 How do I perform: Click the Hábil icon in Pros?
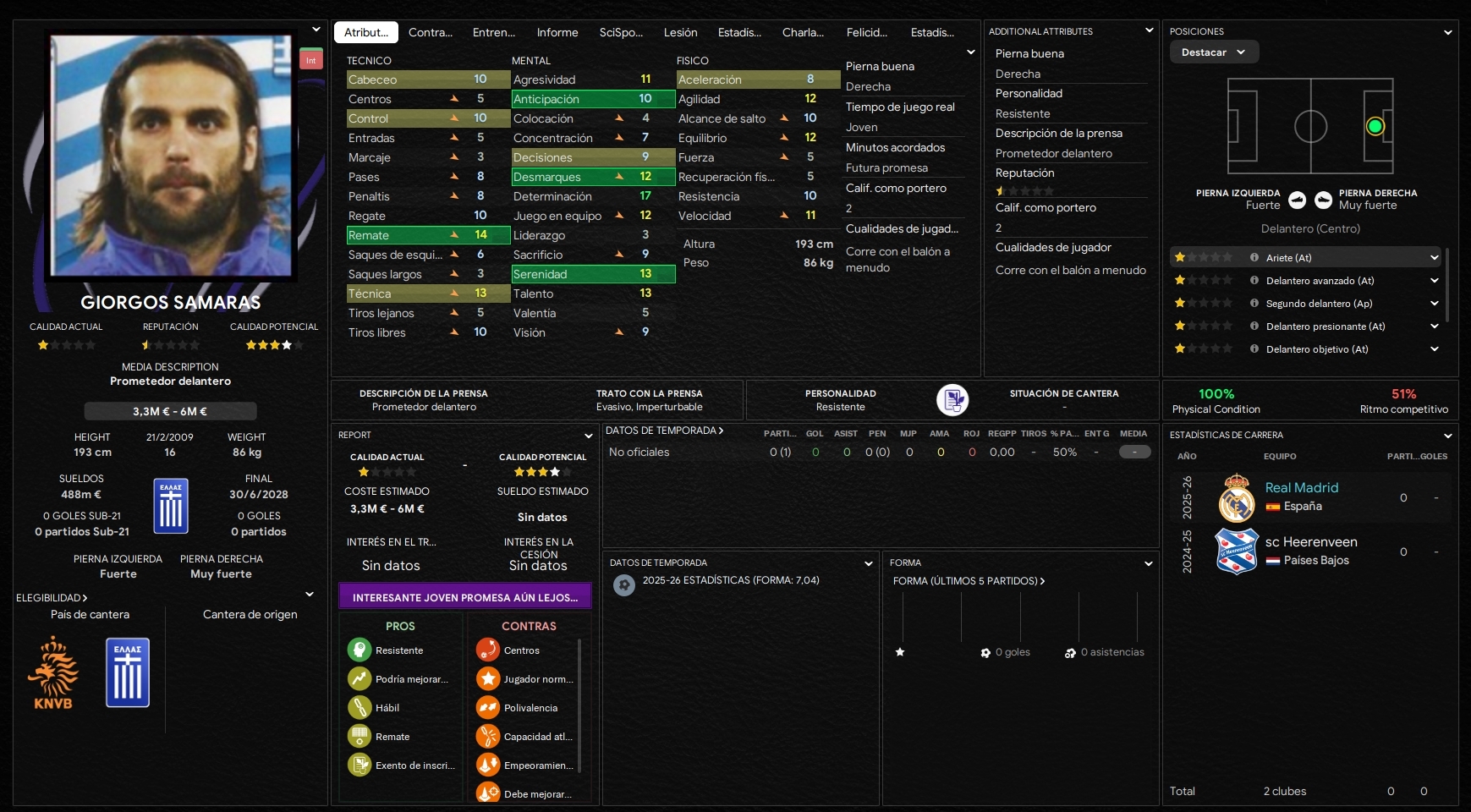pos(360,707)
